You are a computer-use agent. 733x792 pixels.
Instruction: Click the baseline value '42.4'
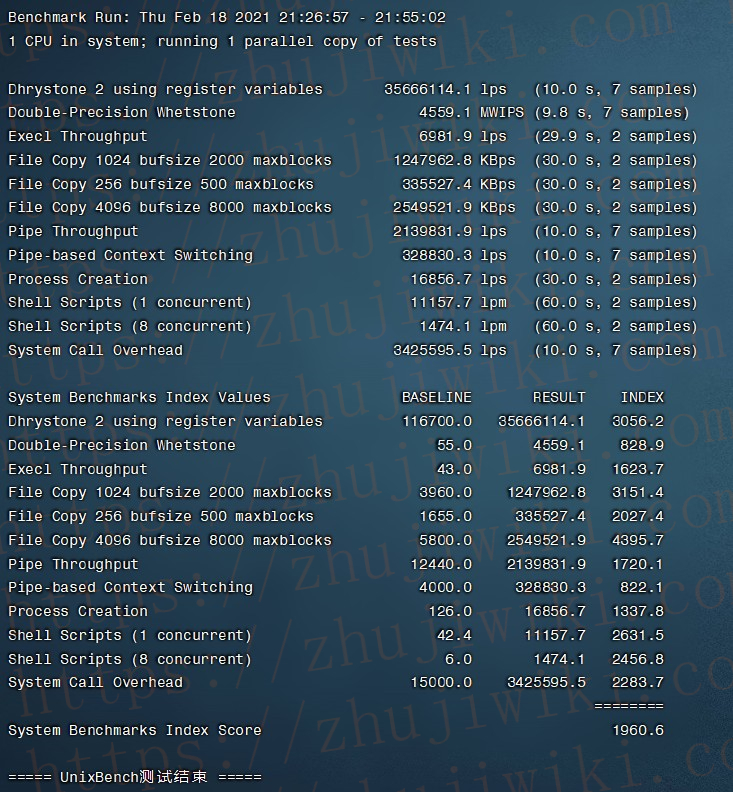tap(454, 634)
